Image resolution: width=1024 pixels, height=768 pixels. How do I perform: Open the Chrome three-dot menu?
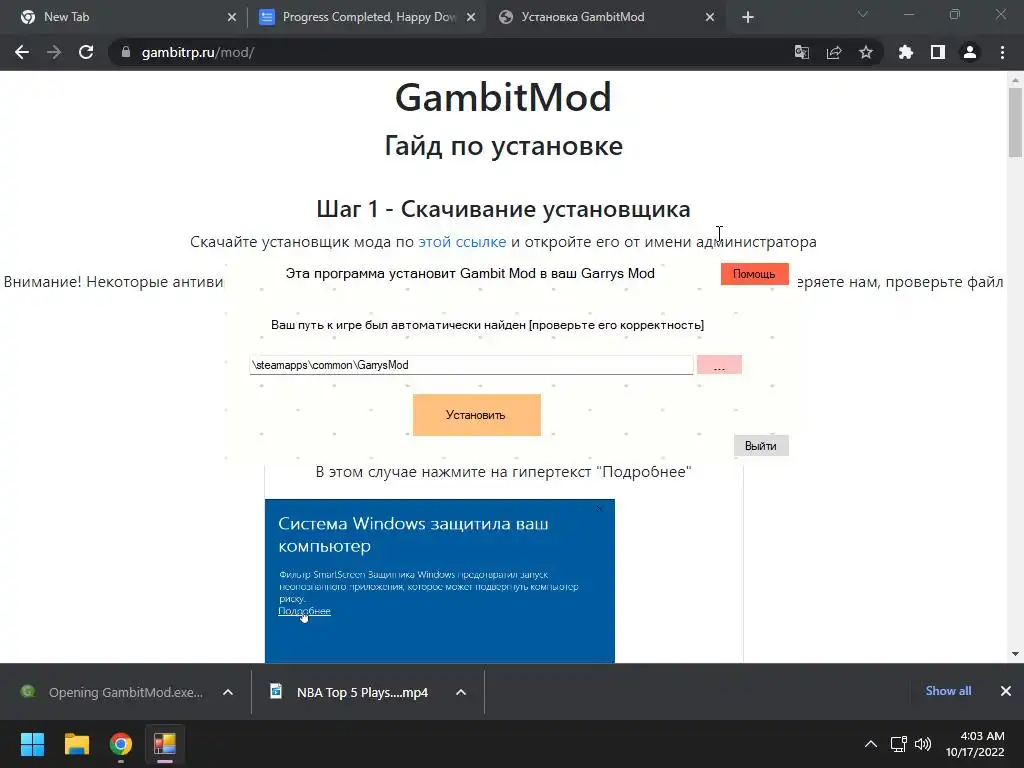(x=1002, y=52)
